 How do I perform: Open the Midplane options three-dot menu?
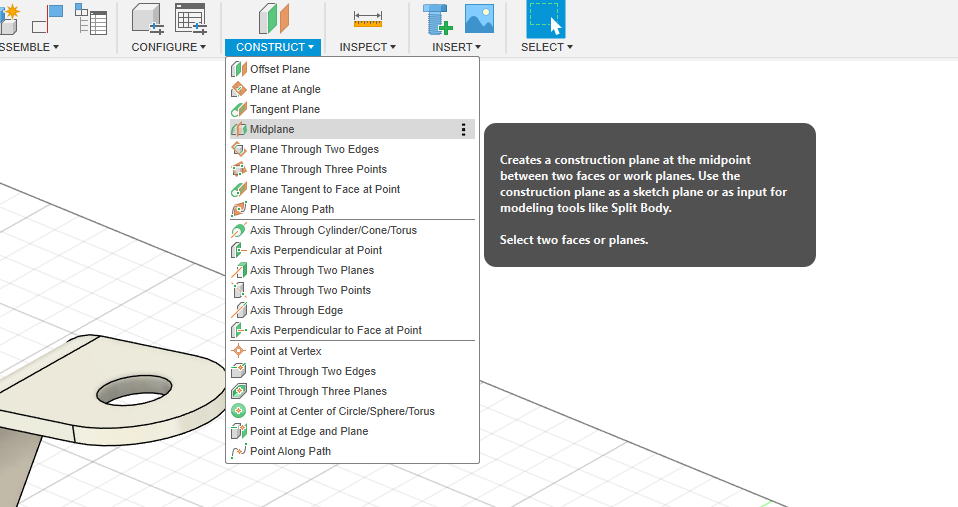click(463, 129)
